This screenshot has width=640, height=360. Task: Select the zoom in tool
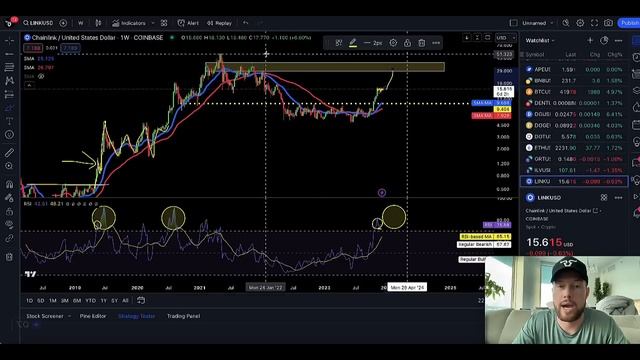[9, 166]
